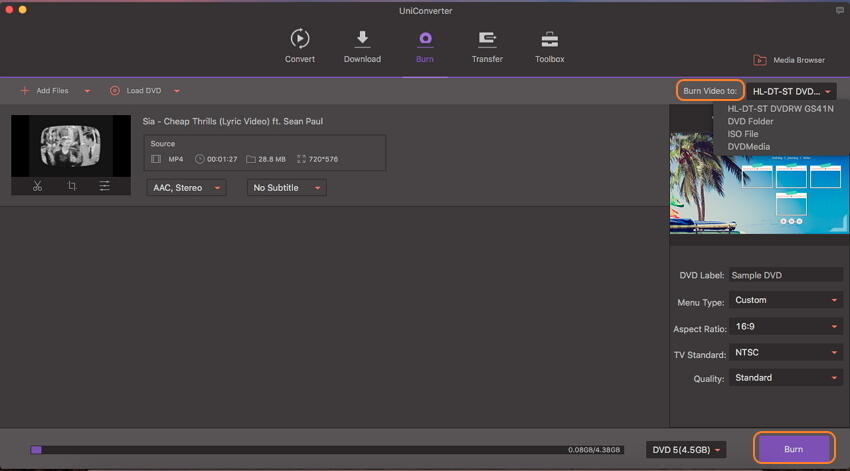Open the Convert tab icon
The image size is (850, 471).
(300, 38)
